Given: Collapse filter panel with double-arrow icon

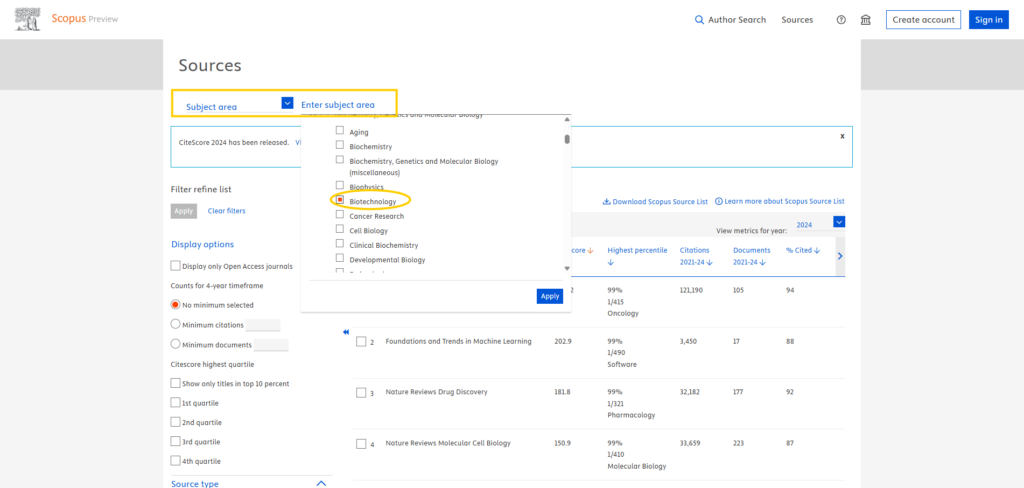Looking at the screenshot, I should click(346, 332).
